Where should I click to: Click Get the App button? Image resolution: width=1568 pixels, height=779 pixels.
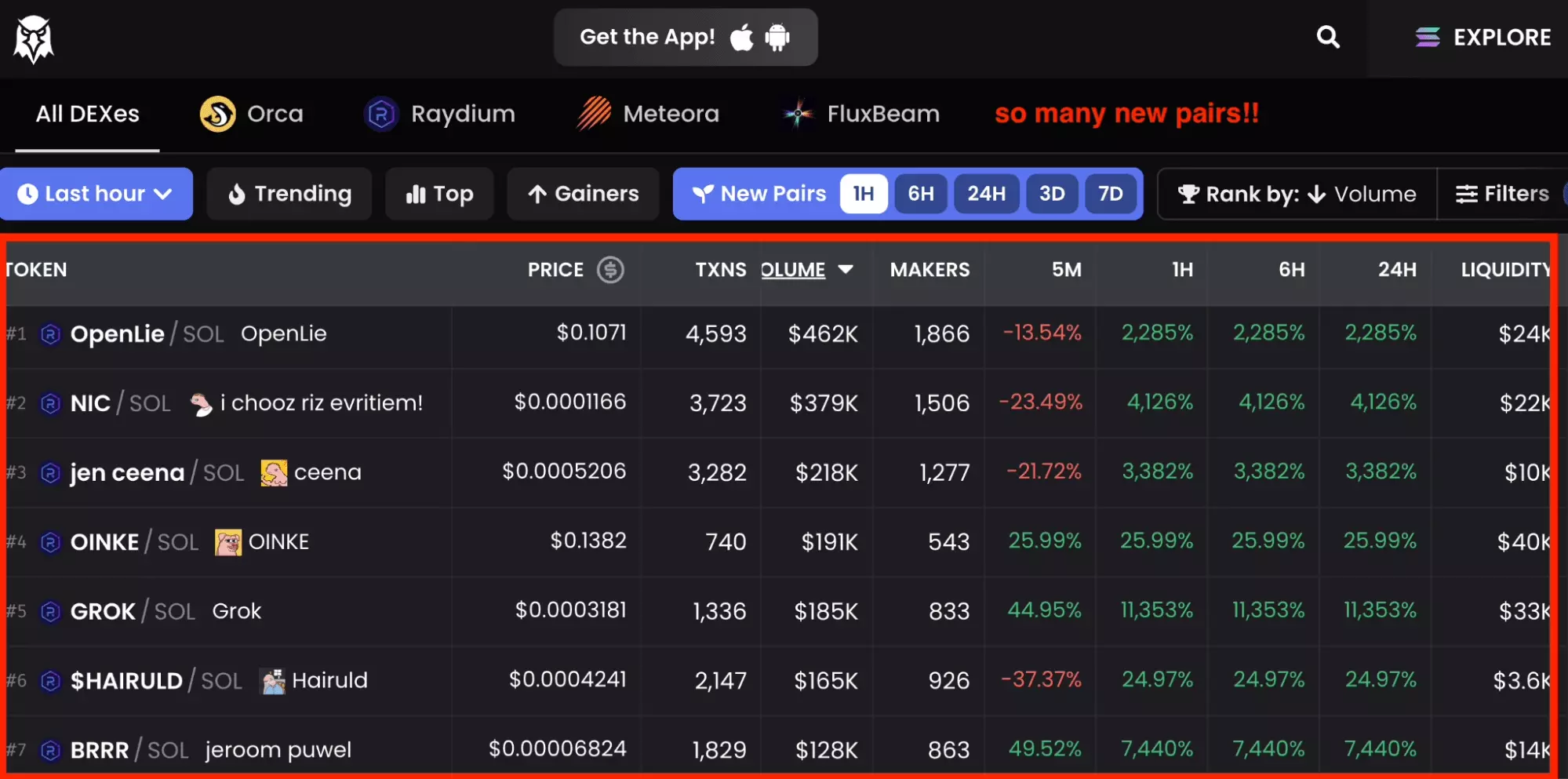[686, 37]
